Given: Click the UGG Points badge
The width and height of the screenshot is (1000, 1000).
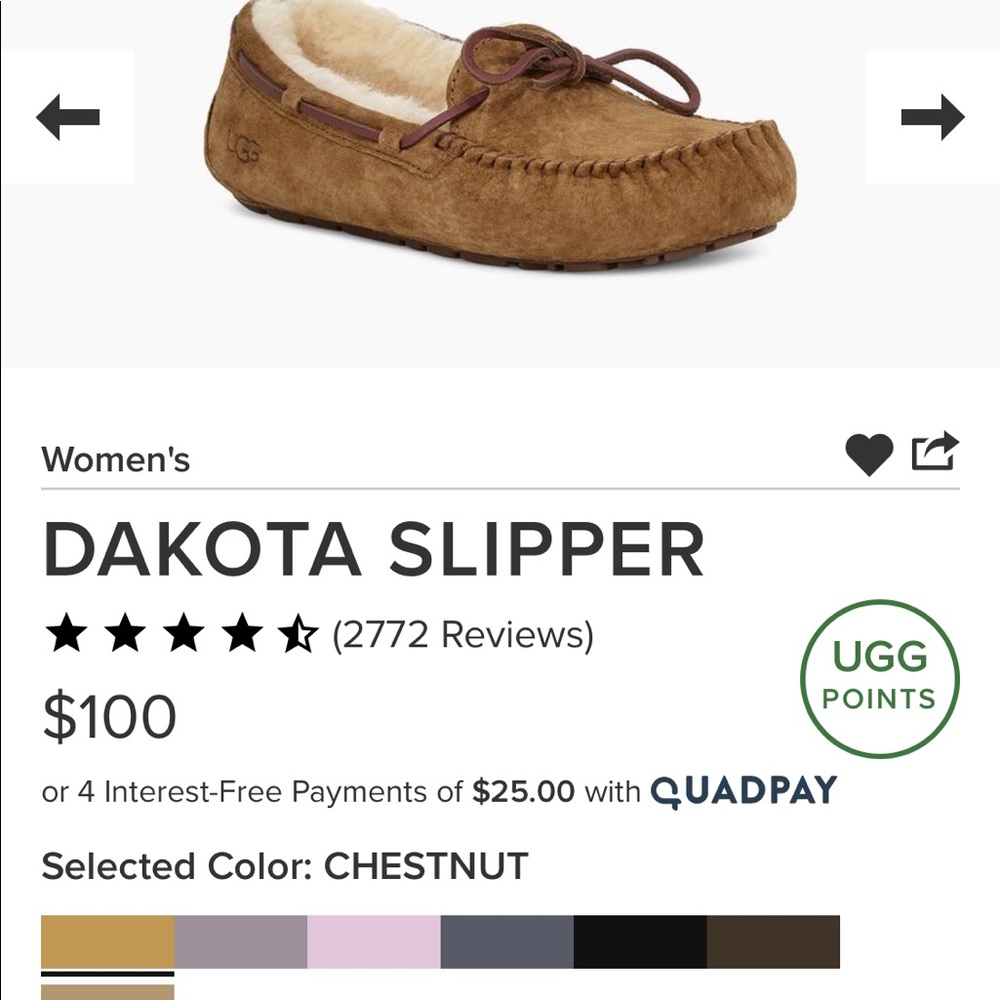Looking at the screenshot, I should coord(878,678).
